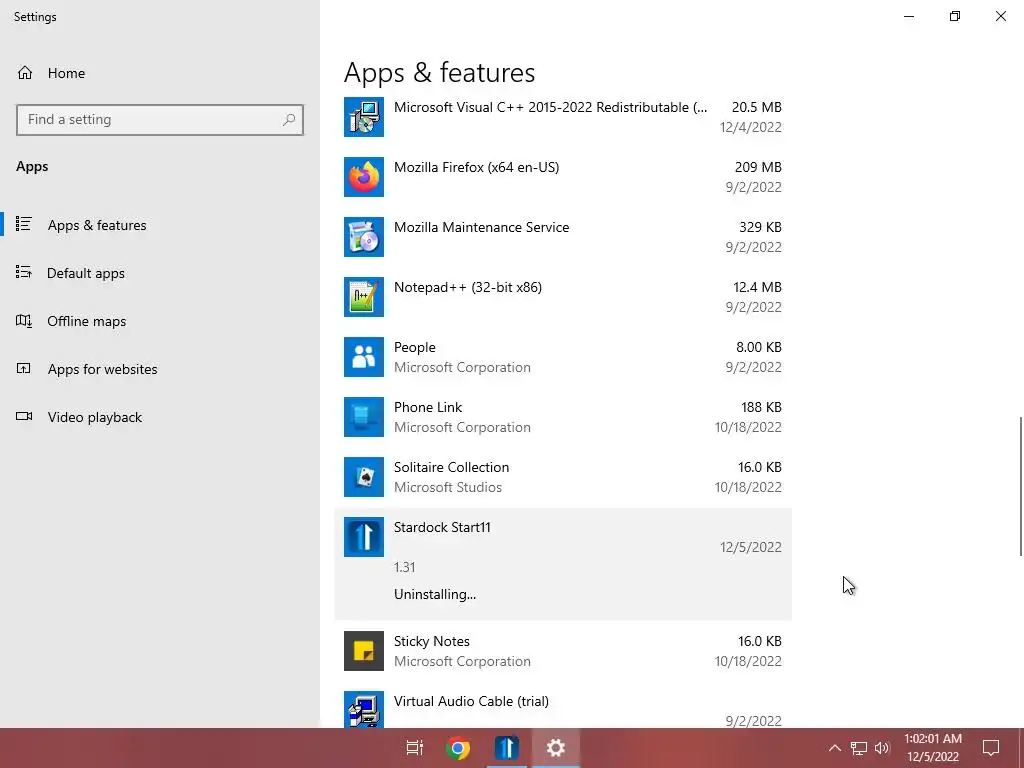Click the volume speaker tray icon
Image resolution: width=1024 pixels, height=768 pixels.
882,748
